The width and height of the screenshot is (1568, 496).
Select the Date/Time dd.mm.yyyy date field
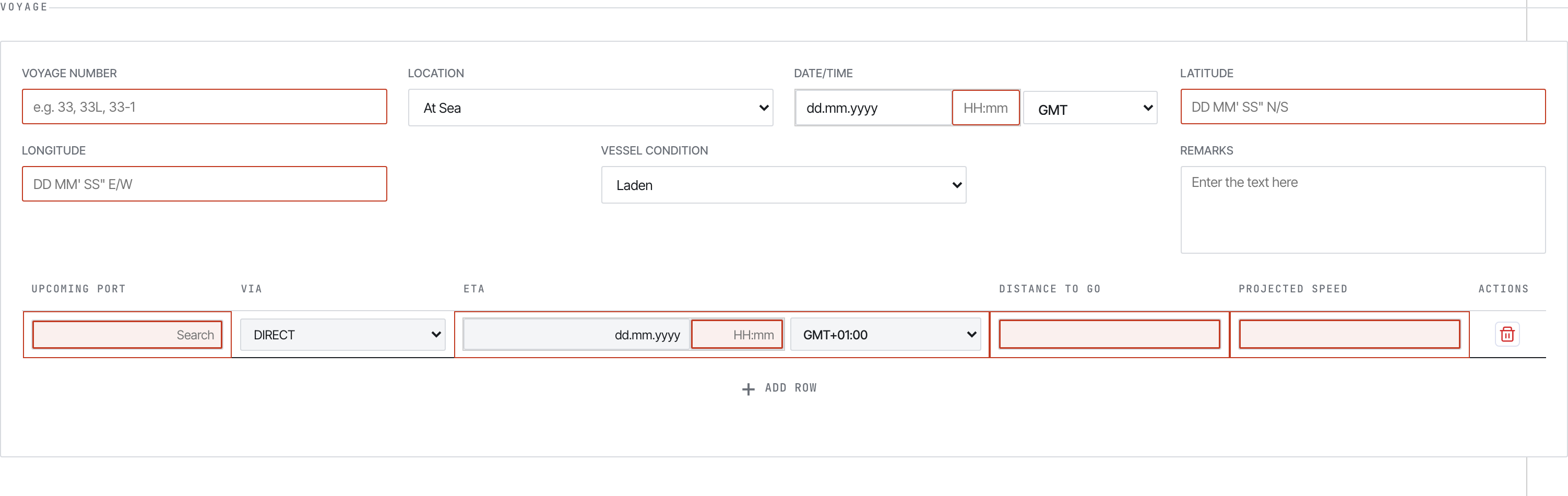pos(873,108)
